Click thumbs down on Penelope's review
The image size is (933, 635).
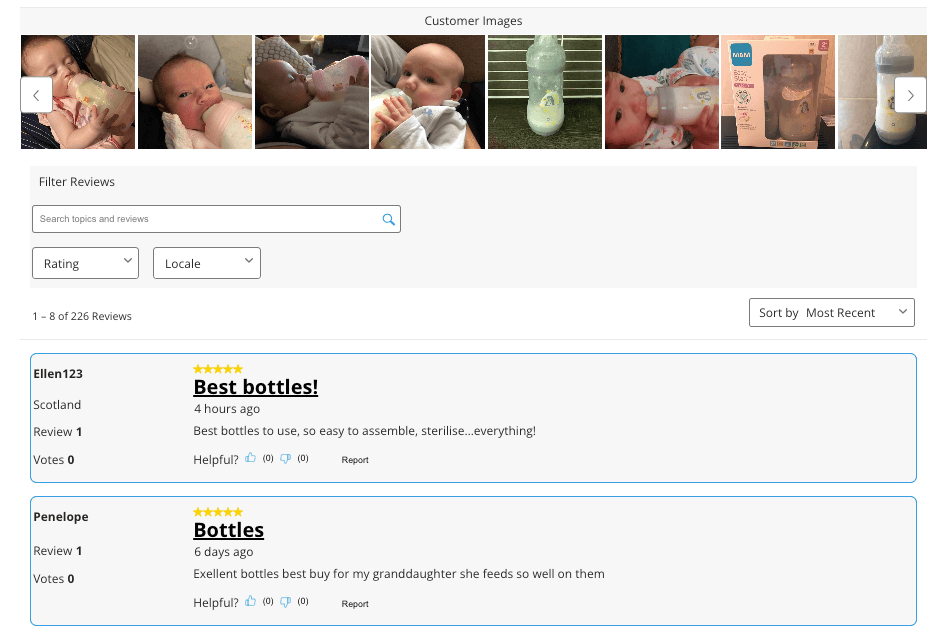click(285, 602)
